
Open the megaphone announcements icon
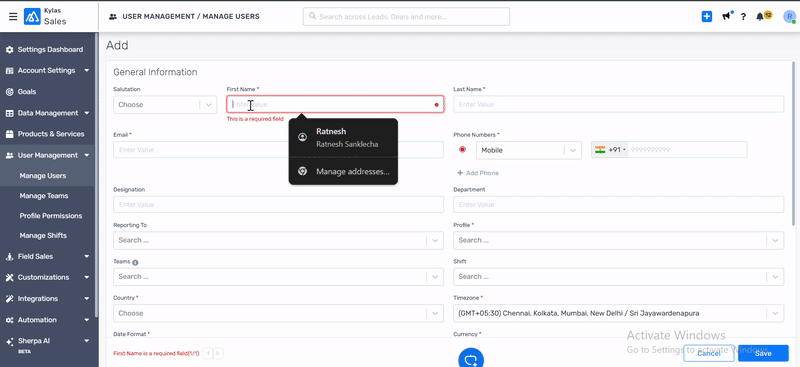pos(727,16)
